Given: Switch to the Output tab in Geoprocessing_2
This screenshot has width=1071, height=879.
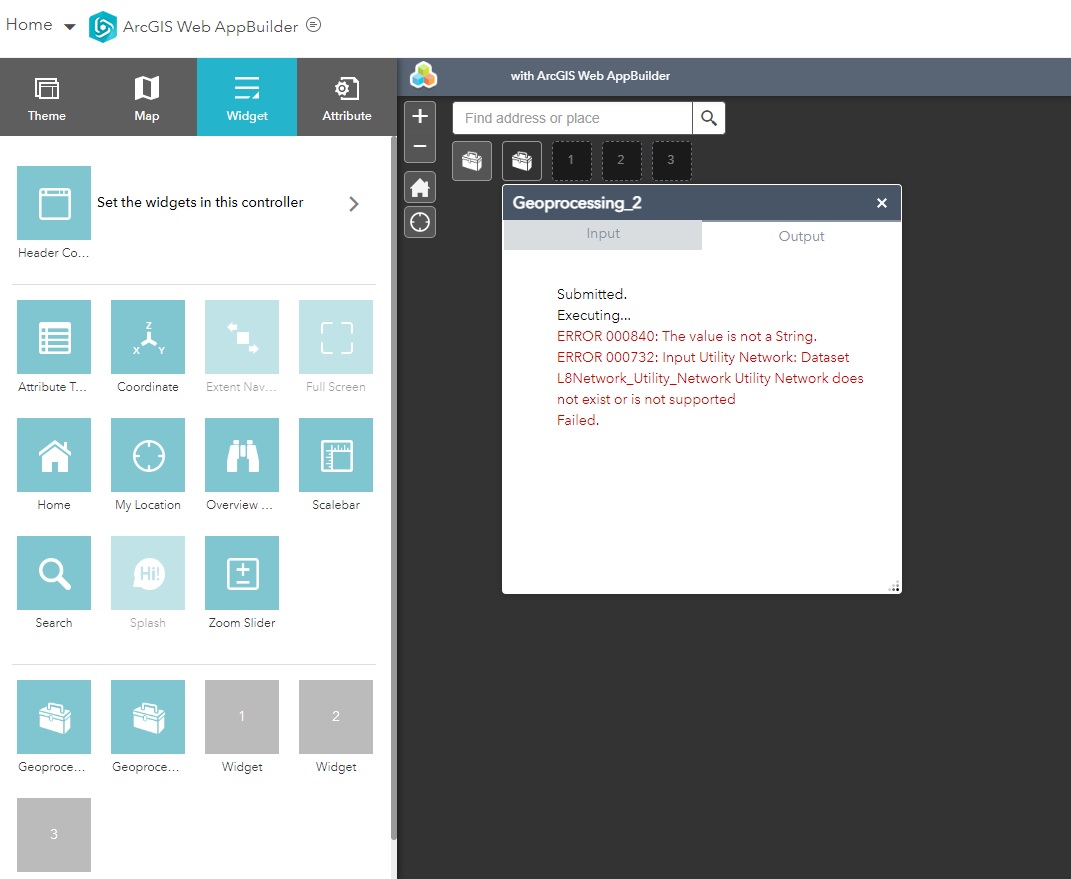Looking at the screenshot, I should click(801, 236).
